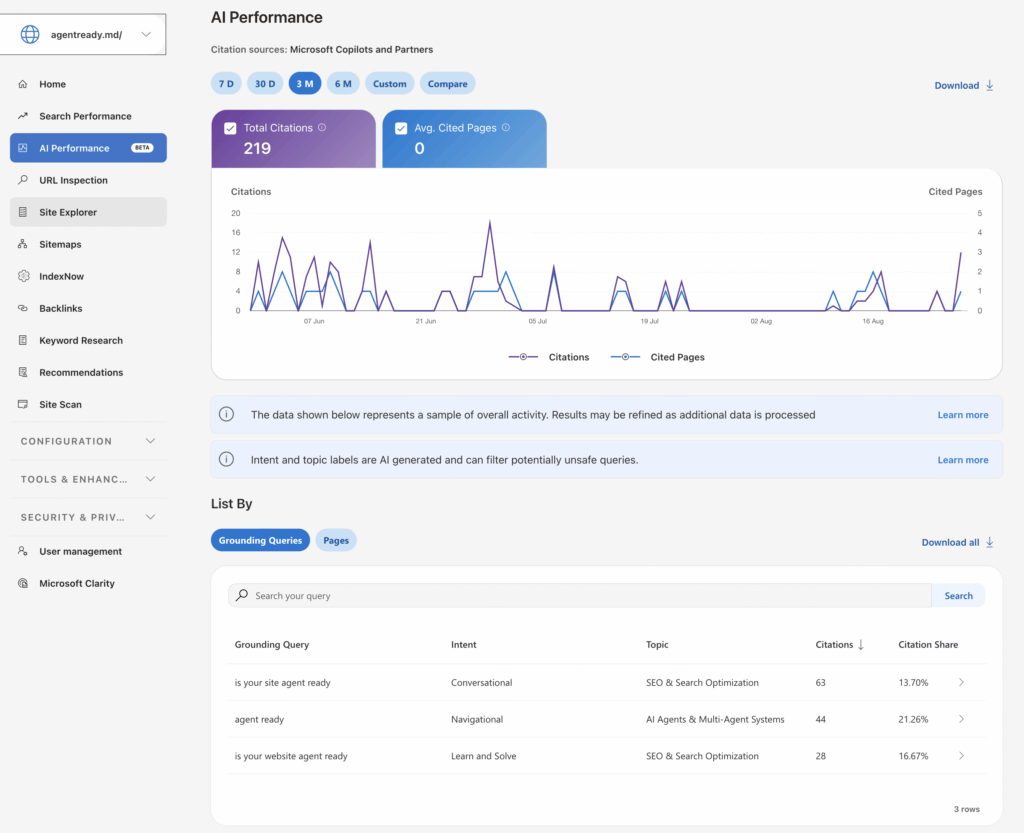Select the Sitemaps hierarchy icon
The height and width of the screenshot is (833, 1024).
tap(23, 244)
